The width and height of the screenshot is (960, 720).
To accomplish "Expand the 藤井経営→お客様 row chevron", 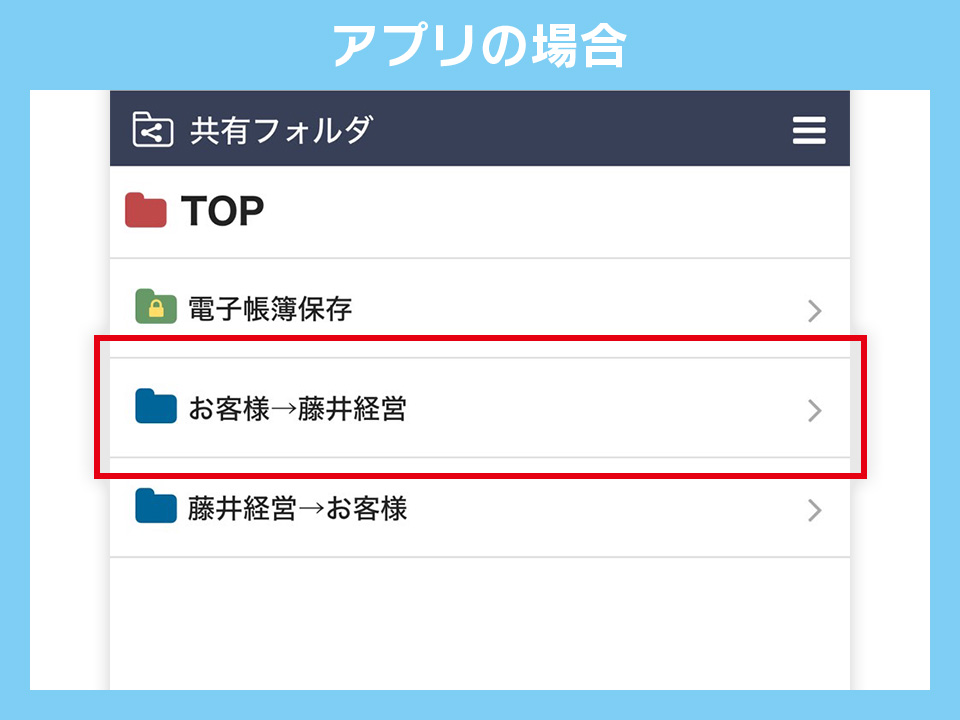I will tap(815, 511).
